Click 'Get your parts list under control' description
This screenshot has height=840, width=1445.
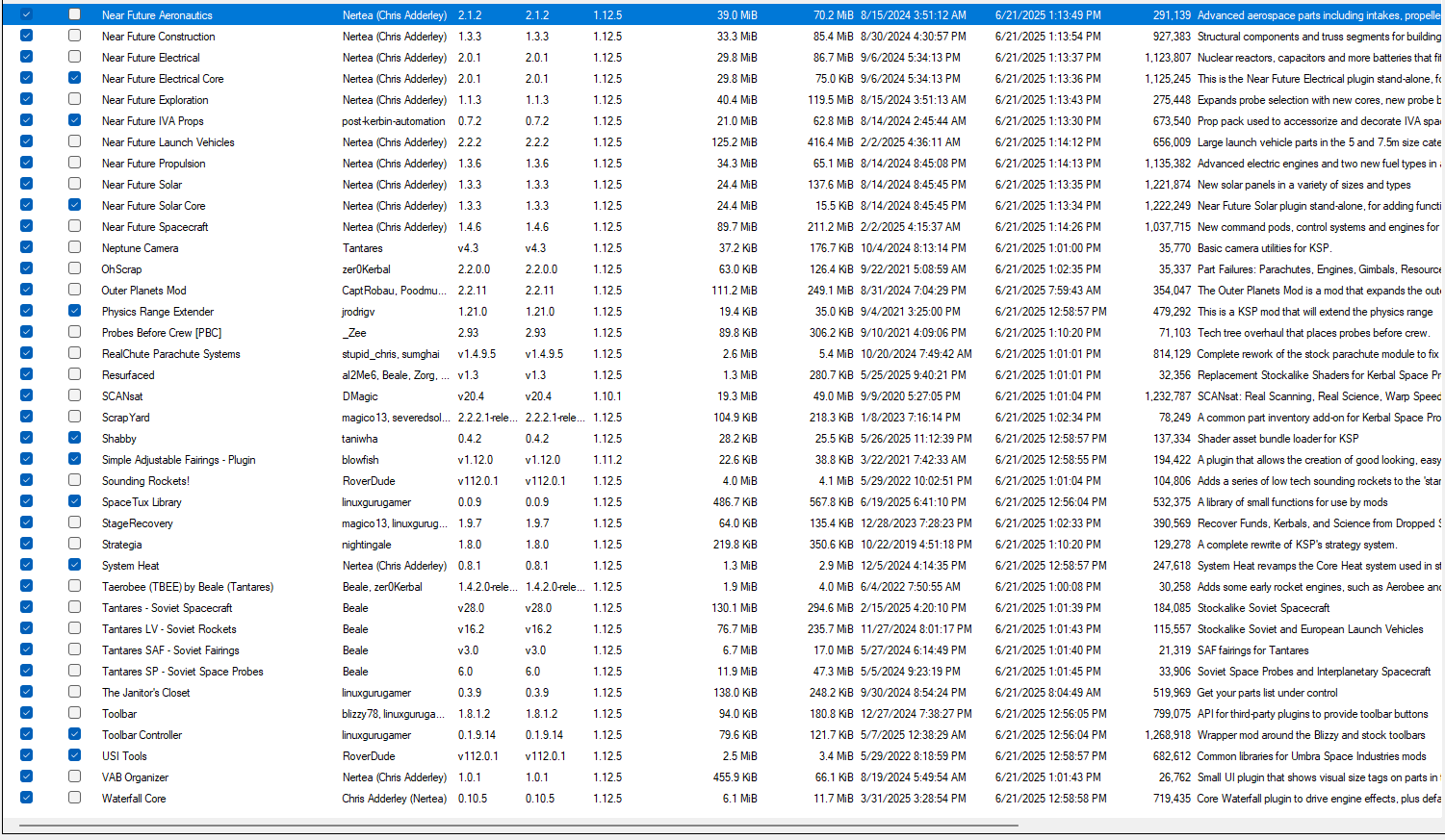pyautogui.click(x=1268, y=693)
